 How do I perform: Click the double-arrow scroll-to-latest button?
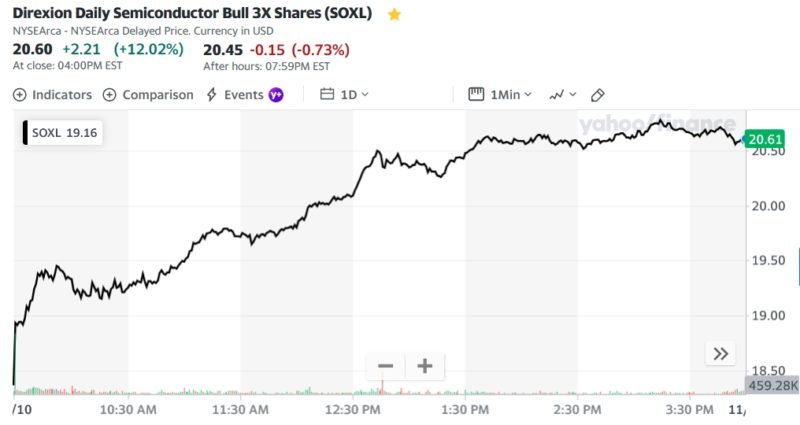click(x=720, y=353)
